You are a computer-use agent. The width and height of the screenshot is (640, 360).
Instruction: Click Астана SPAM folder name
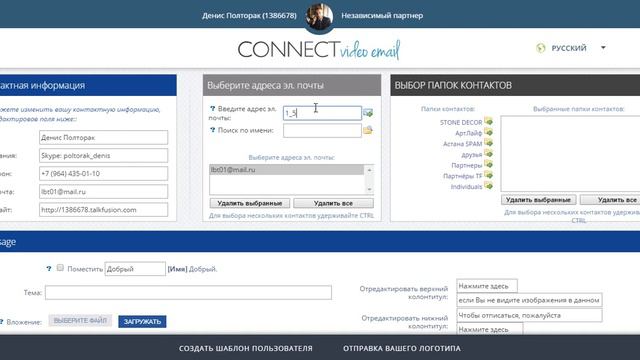[462, 144]
